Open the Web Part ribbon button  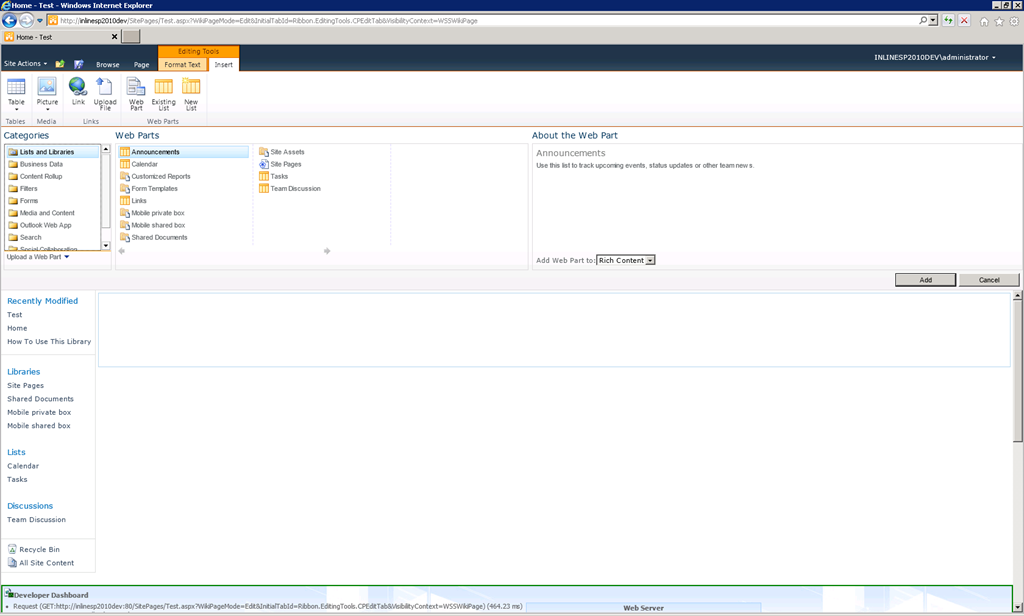pos(136,93)
